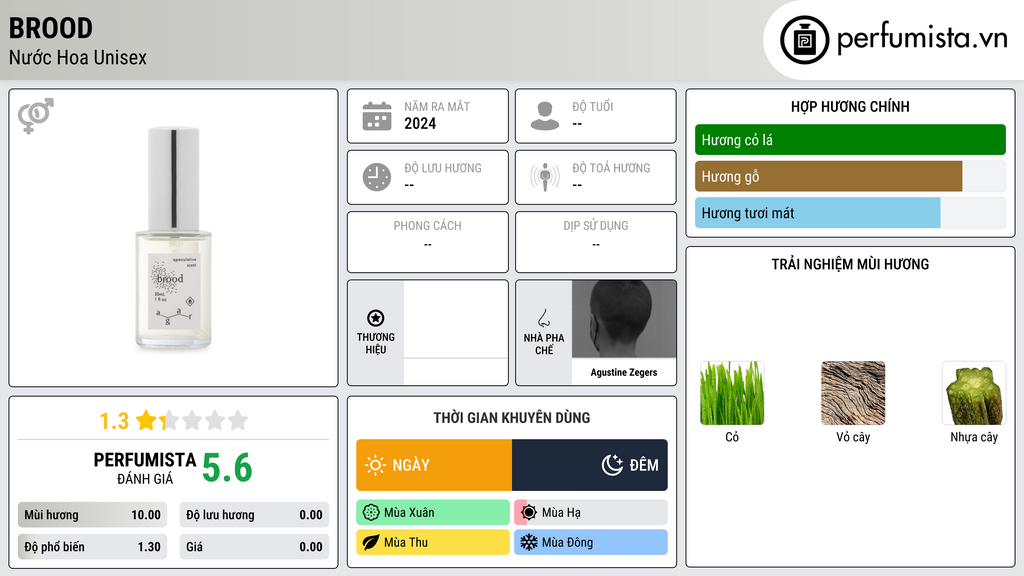Viewport: 1024px width, 576px height.
Task: Click the star badge icon above Thương hiệu
Action: coord(376,318)
